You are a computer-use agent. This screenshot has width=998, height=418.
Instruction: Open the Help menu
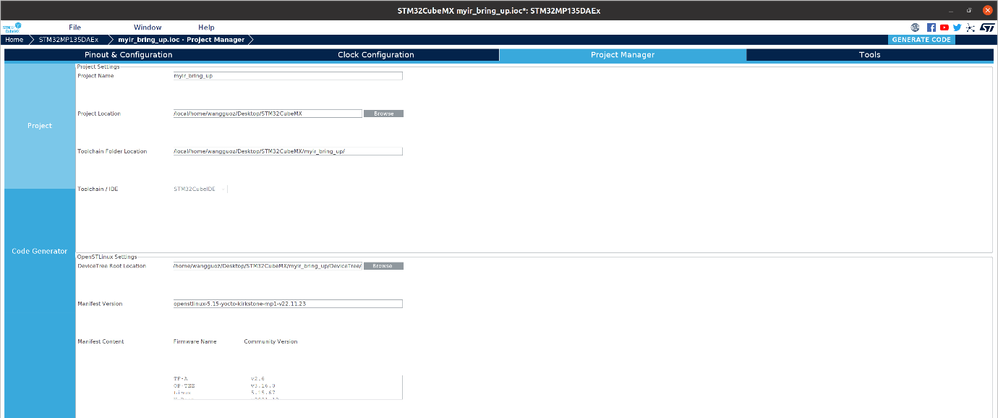tap(206, 27)
